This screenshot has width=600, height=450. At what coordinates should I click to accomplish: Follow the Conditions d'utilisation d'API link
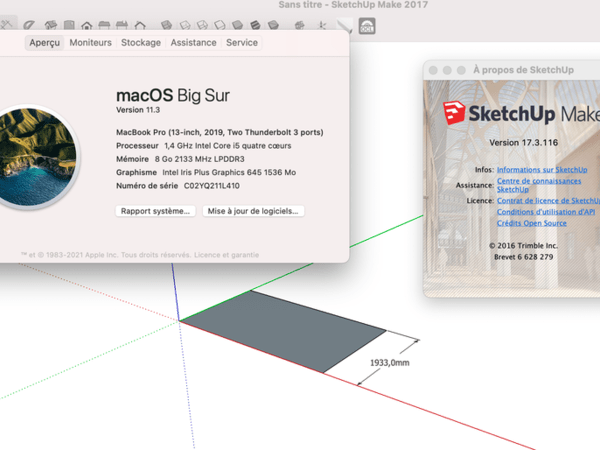(x=545, y=211)
